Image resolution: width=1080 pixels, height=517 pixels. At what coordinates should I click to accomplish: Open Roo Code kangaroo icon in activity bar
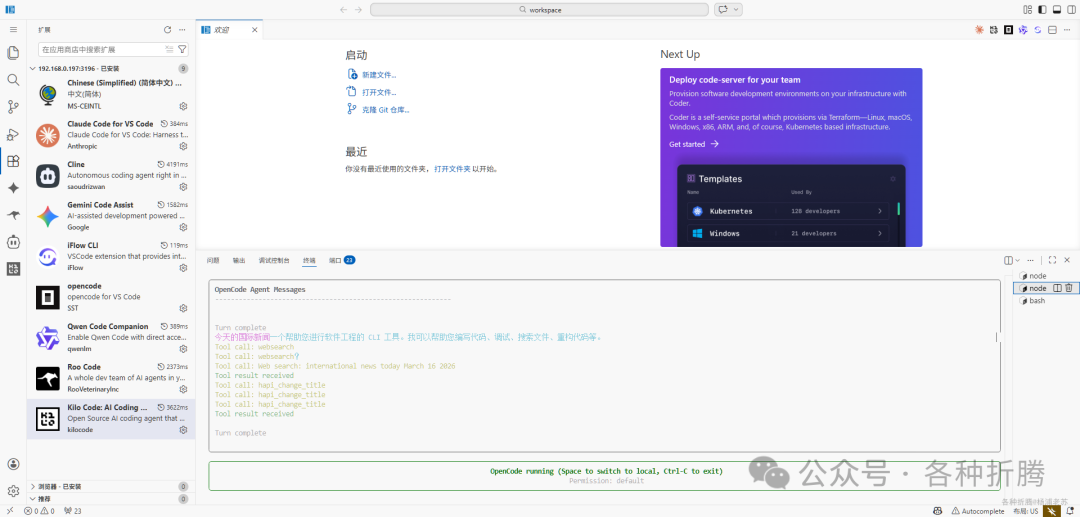tap(13, 215)
